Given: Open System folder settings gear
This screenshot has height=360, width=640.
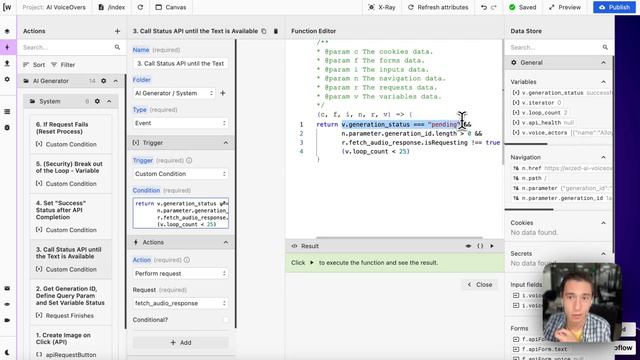Looking at the screenshot, I should tap(97, 101).
